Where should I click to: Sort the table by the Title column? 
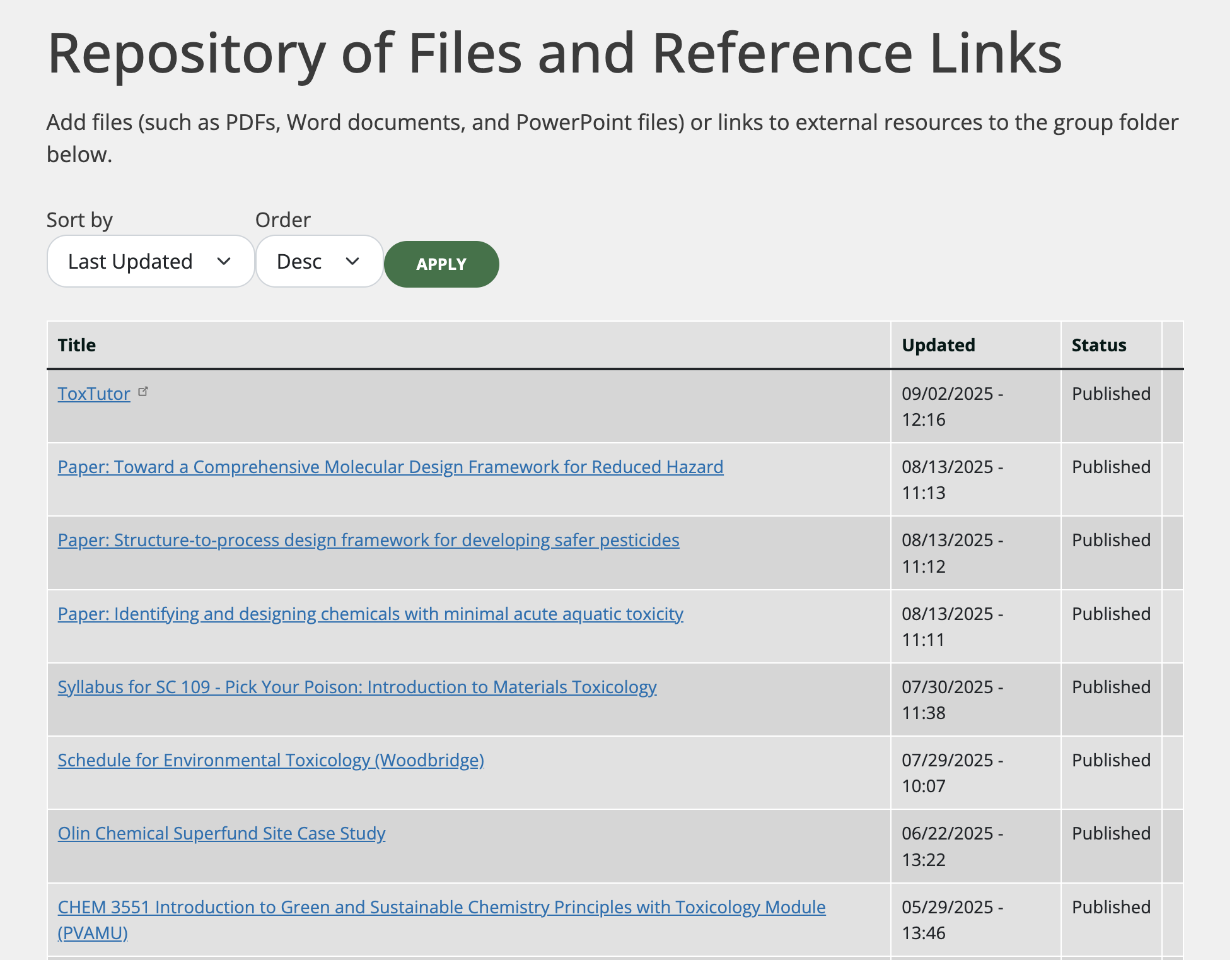[x=76, y=344]
